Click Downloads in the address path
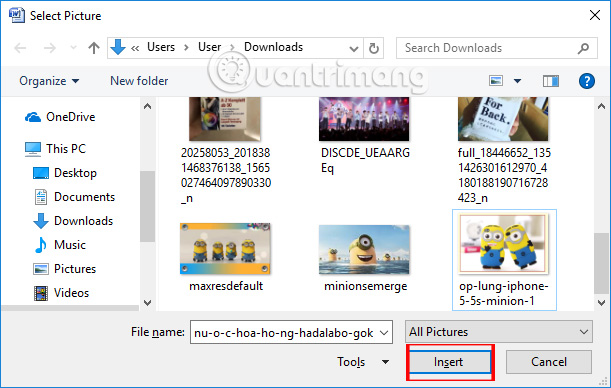 pyautogui.click(x=274, y=47)
